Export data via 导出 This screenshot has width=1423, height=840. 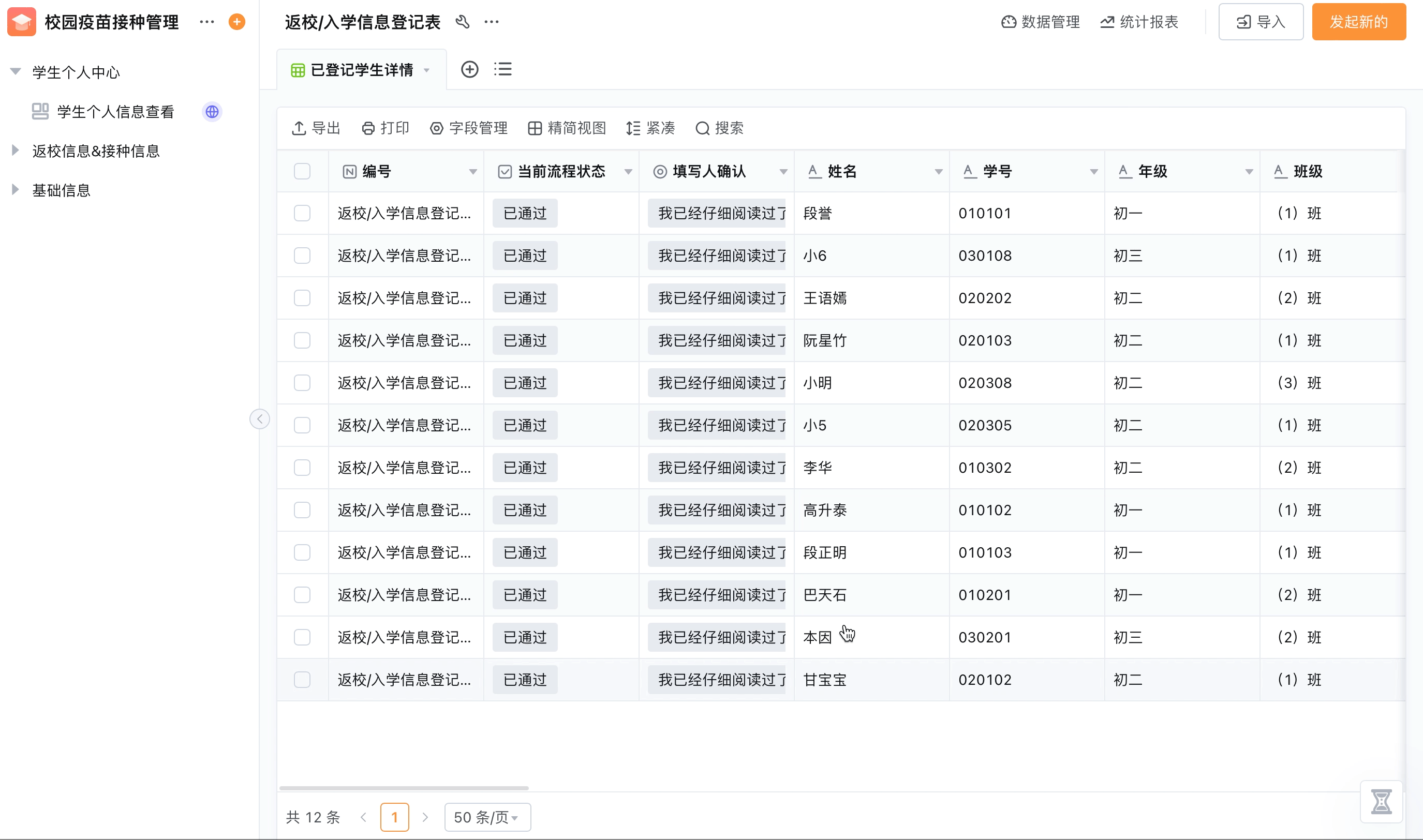(x=316, y=128)
